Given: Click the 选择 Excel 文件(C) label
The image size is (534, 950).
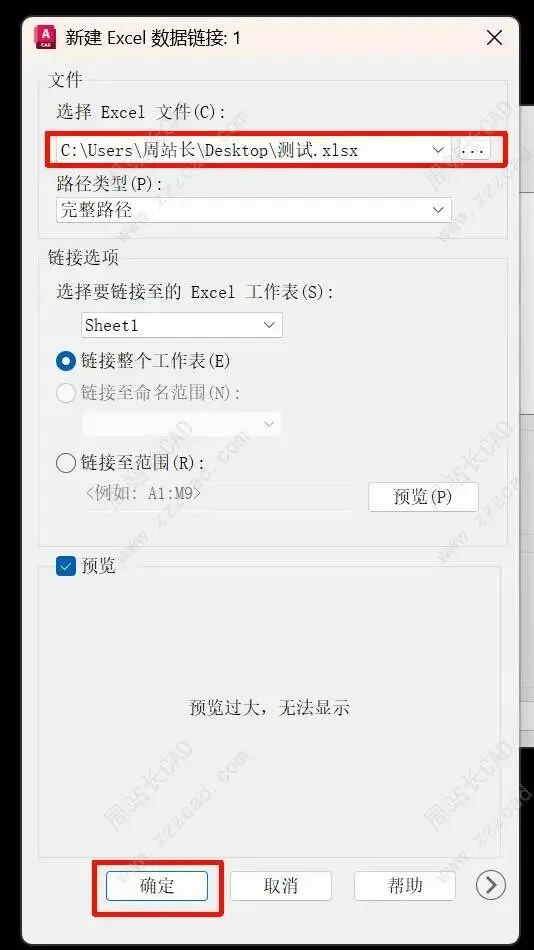Looking at the screenshot, I should (141, 112).
